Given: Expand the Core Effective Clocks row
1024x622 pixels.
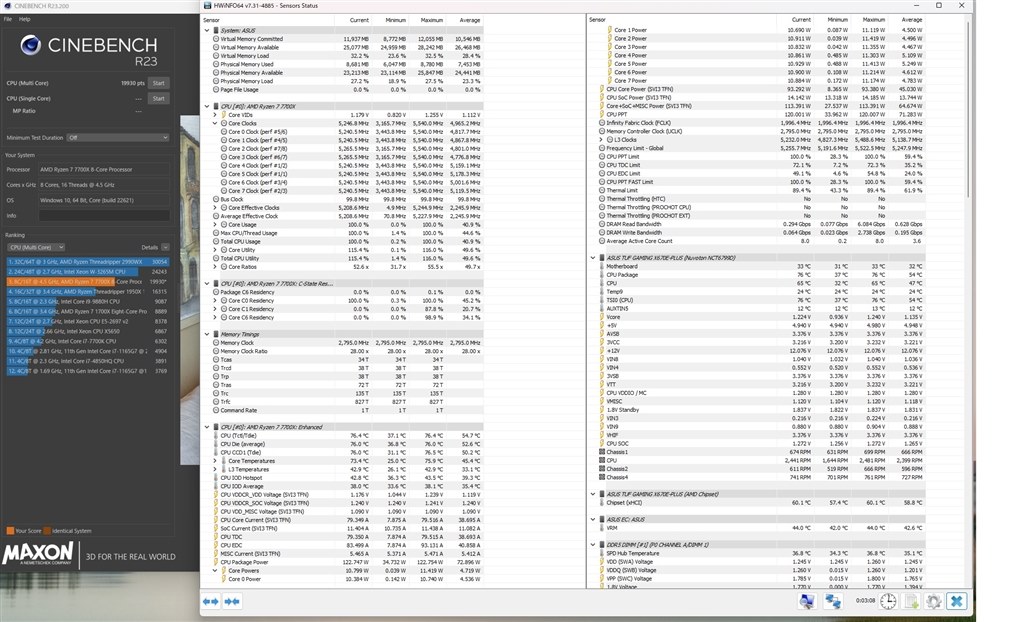Looking at the screenshot, I should (215, 208).
